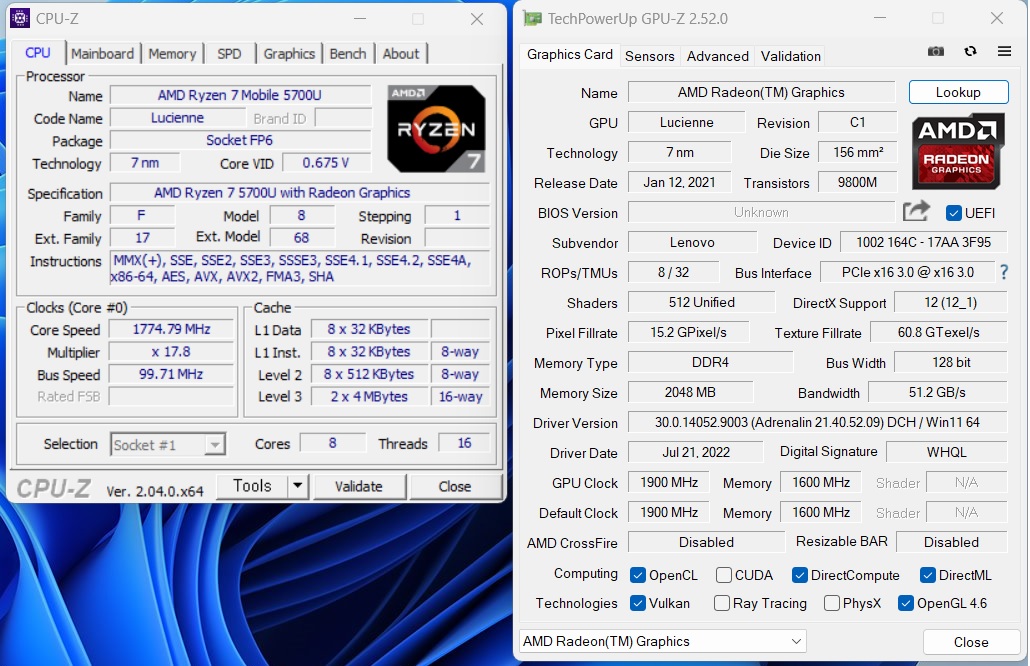Open the Advanced tab in GPU-Z
The image size is (1030, 666).
point(717,56)
